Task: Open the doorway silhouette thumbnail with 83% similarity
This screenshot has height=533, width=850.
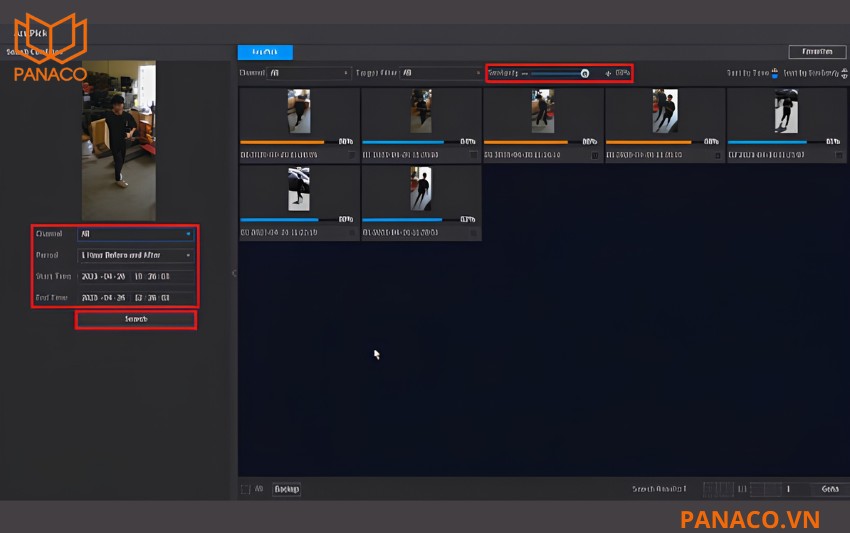Action: (421, 189)
